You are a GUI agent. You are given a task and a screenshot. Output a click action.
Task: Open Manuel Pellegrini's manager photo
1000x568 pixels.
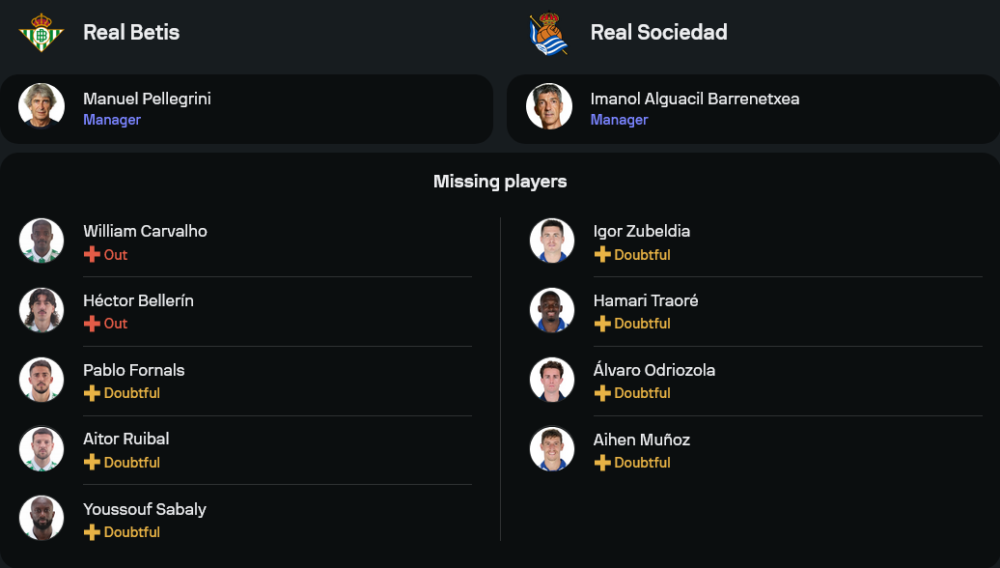(42, 106)
